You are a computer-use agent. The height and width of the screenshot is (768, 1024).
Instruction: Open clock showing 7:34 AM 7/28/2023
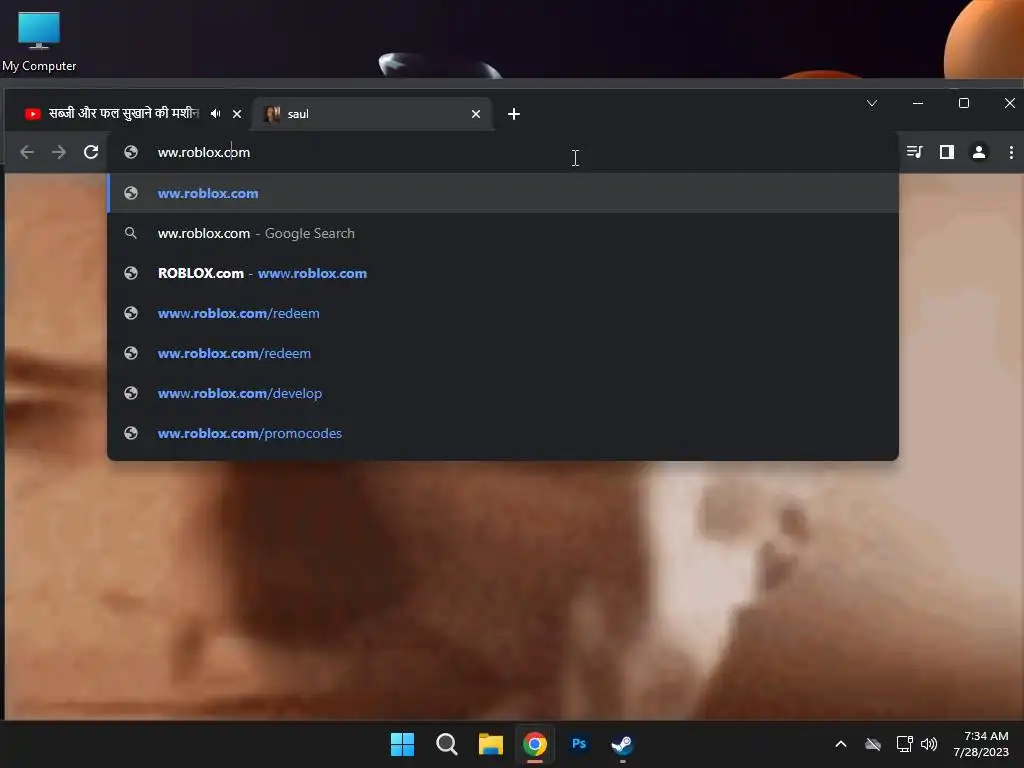click(981, 744)
